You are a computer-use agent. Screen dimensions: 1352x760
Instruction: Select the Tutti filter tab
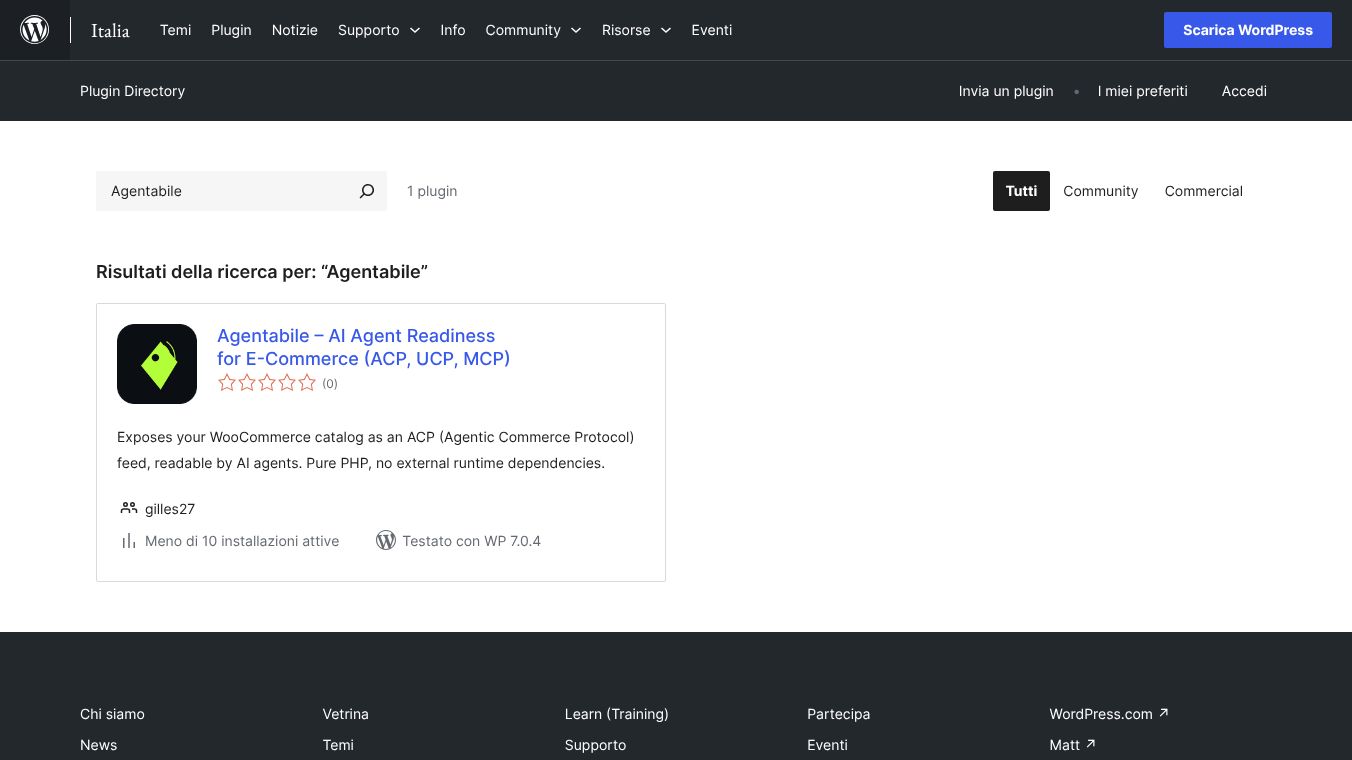point(1021,191)
